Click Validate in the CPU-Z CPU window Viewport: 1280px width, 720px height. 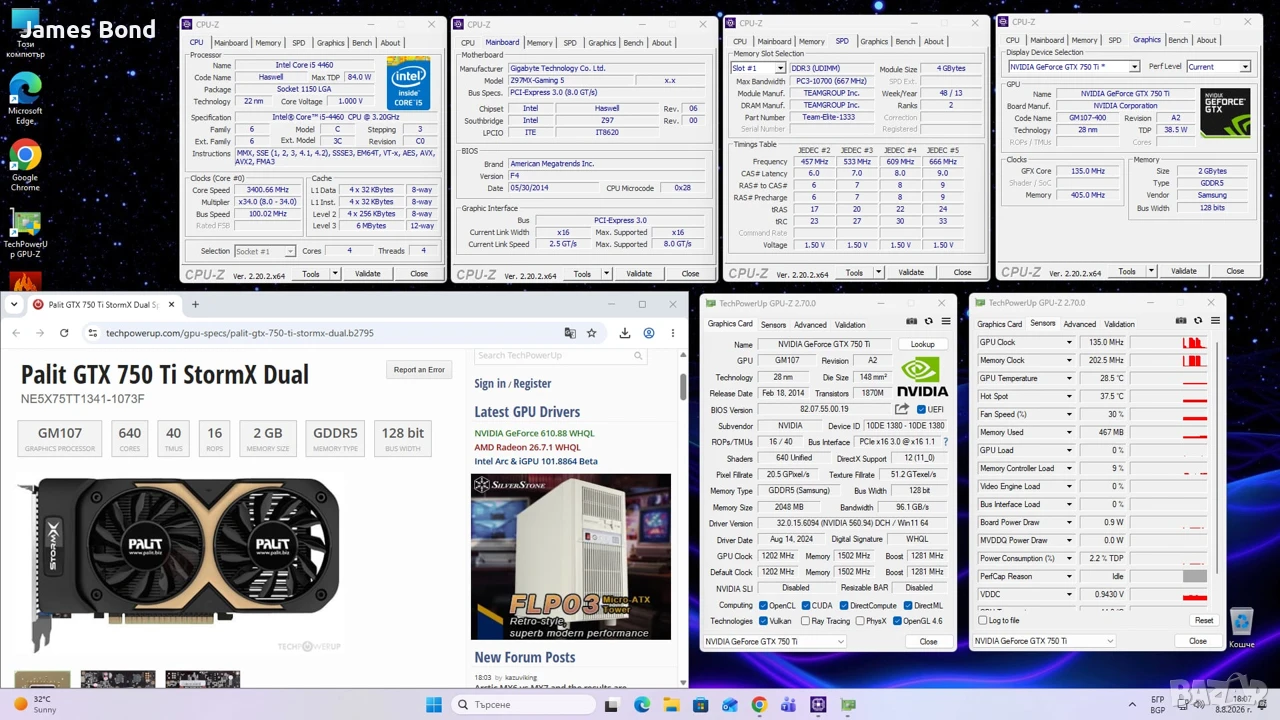point(368,274)
